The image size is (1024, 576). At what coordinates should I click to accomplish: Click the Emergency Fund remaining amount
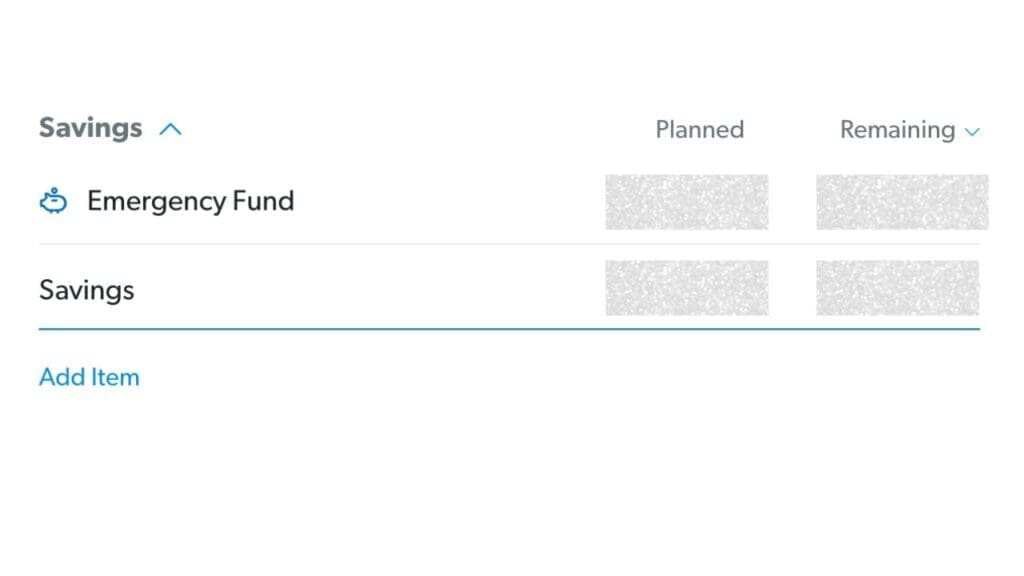click(901, 202)
